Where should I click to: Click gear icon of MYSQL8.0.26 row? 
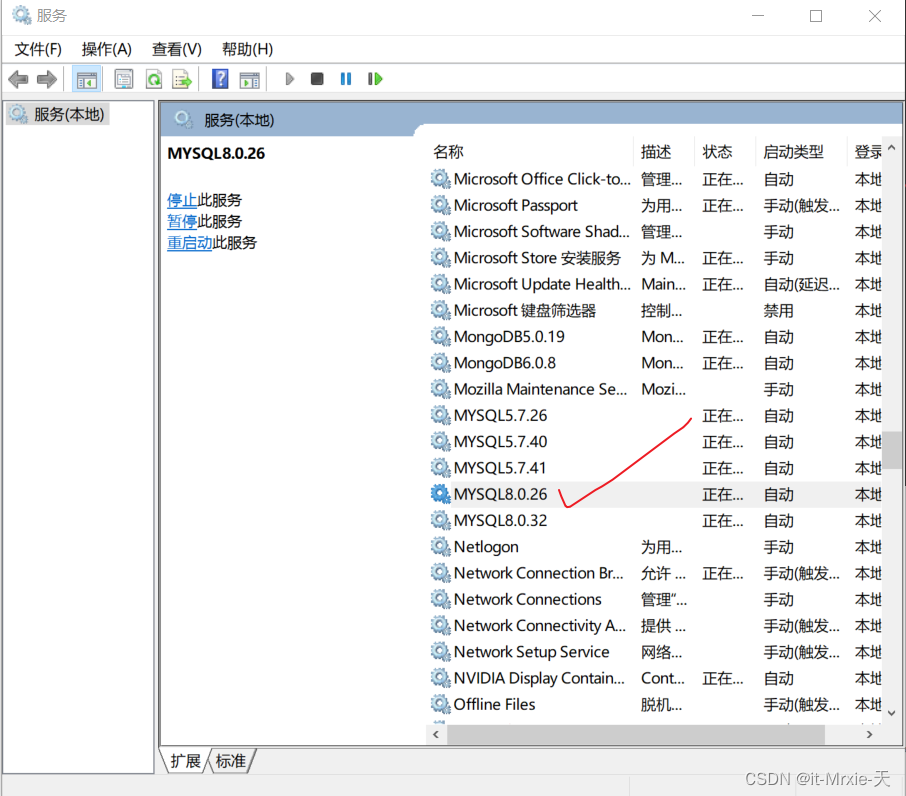pos(440,494)
